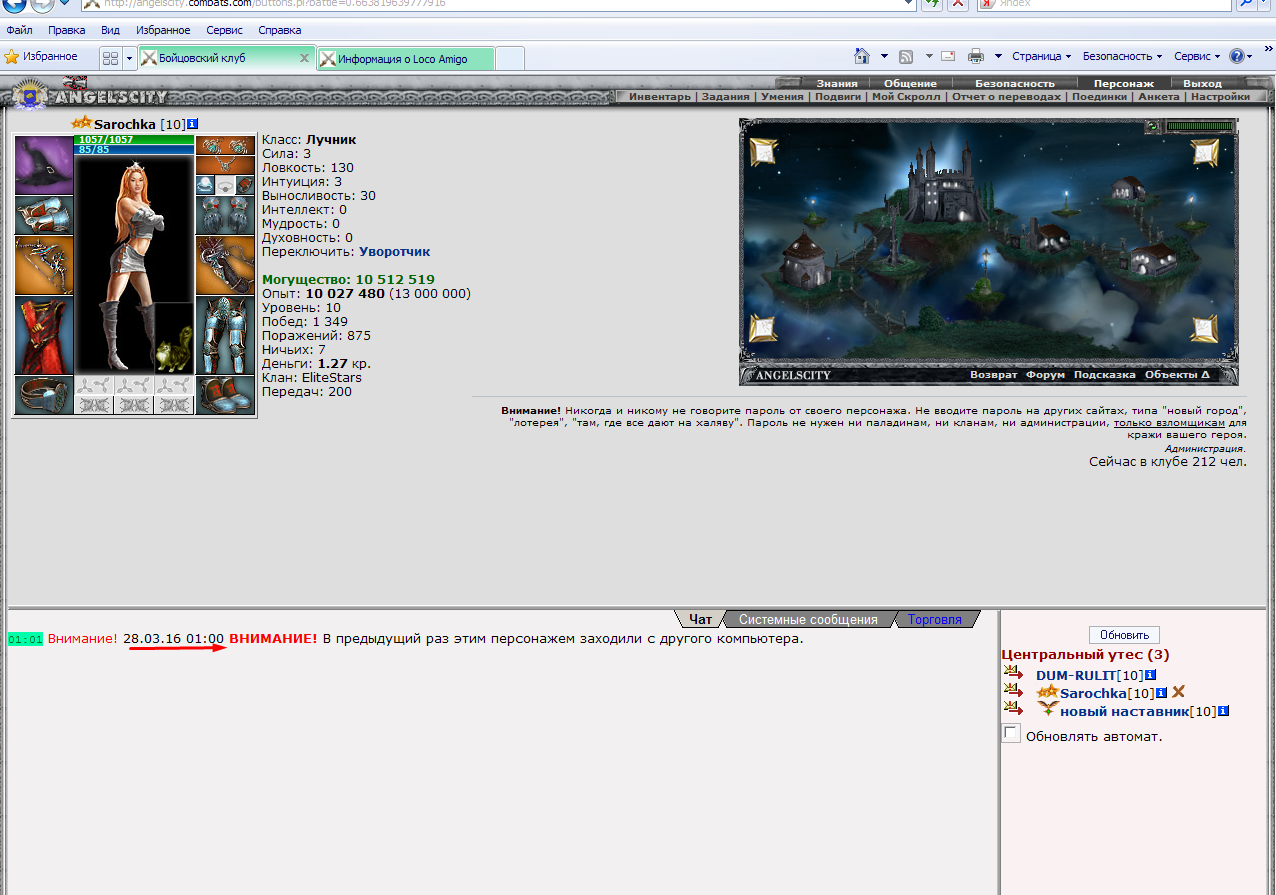Open the earrings equipment slot

pos(224,145)
